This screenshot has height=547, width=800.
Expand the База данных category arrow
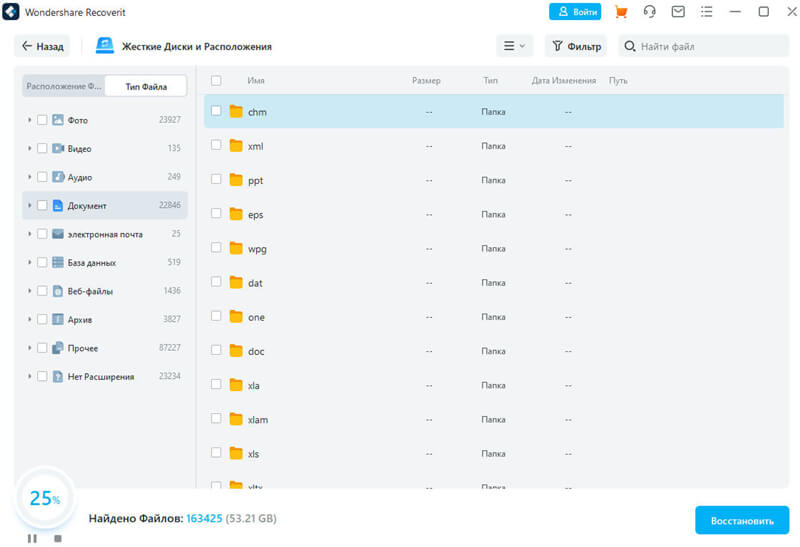pos(30,262)
